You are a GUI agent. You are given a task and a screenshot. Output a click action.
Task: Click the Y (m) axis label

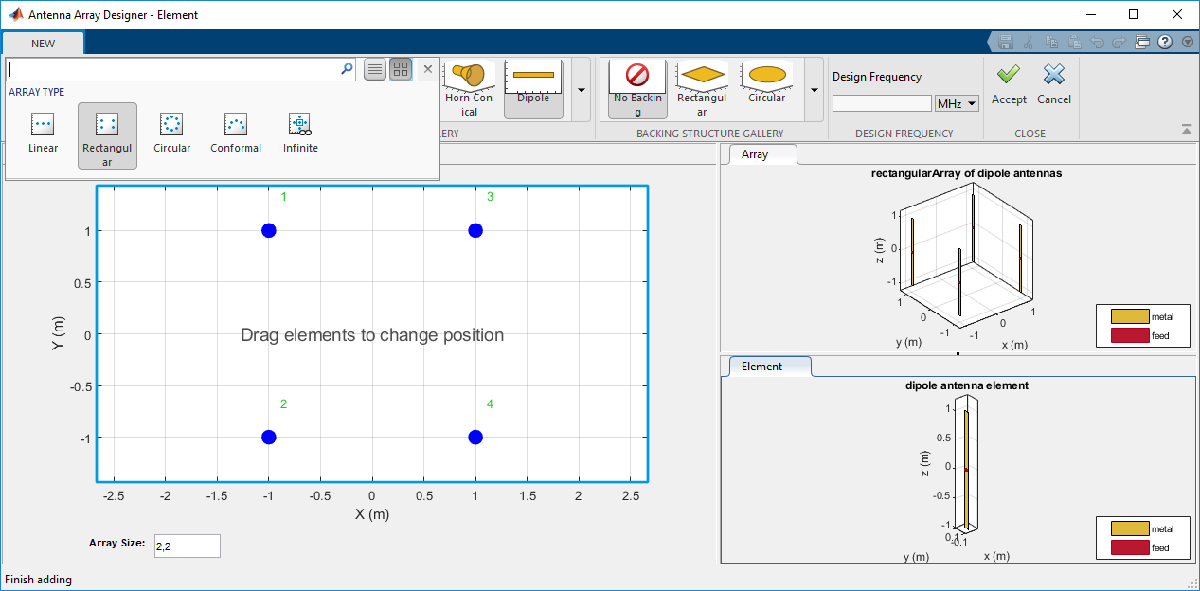tap(58, 333)
